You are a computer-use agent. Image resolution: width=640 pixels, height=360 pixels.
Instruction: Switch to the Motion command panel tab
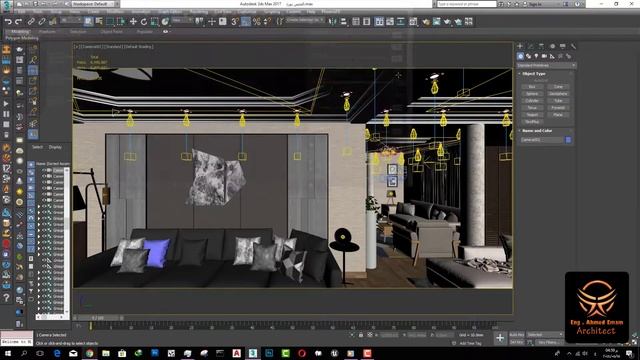(x=552, y=46)
